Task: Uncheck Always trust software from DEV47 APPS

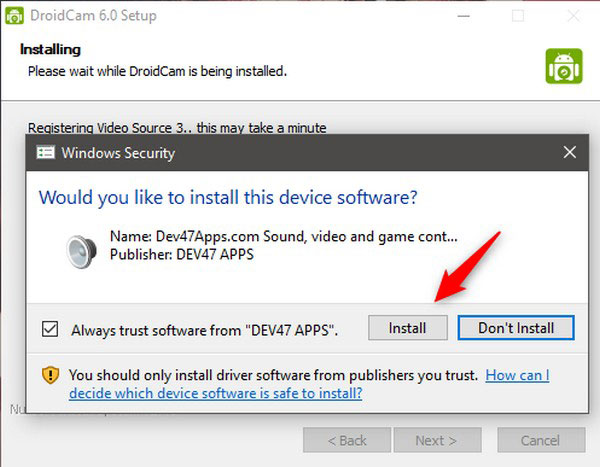Action: pyautogui.click(x=50, y=329)
